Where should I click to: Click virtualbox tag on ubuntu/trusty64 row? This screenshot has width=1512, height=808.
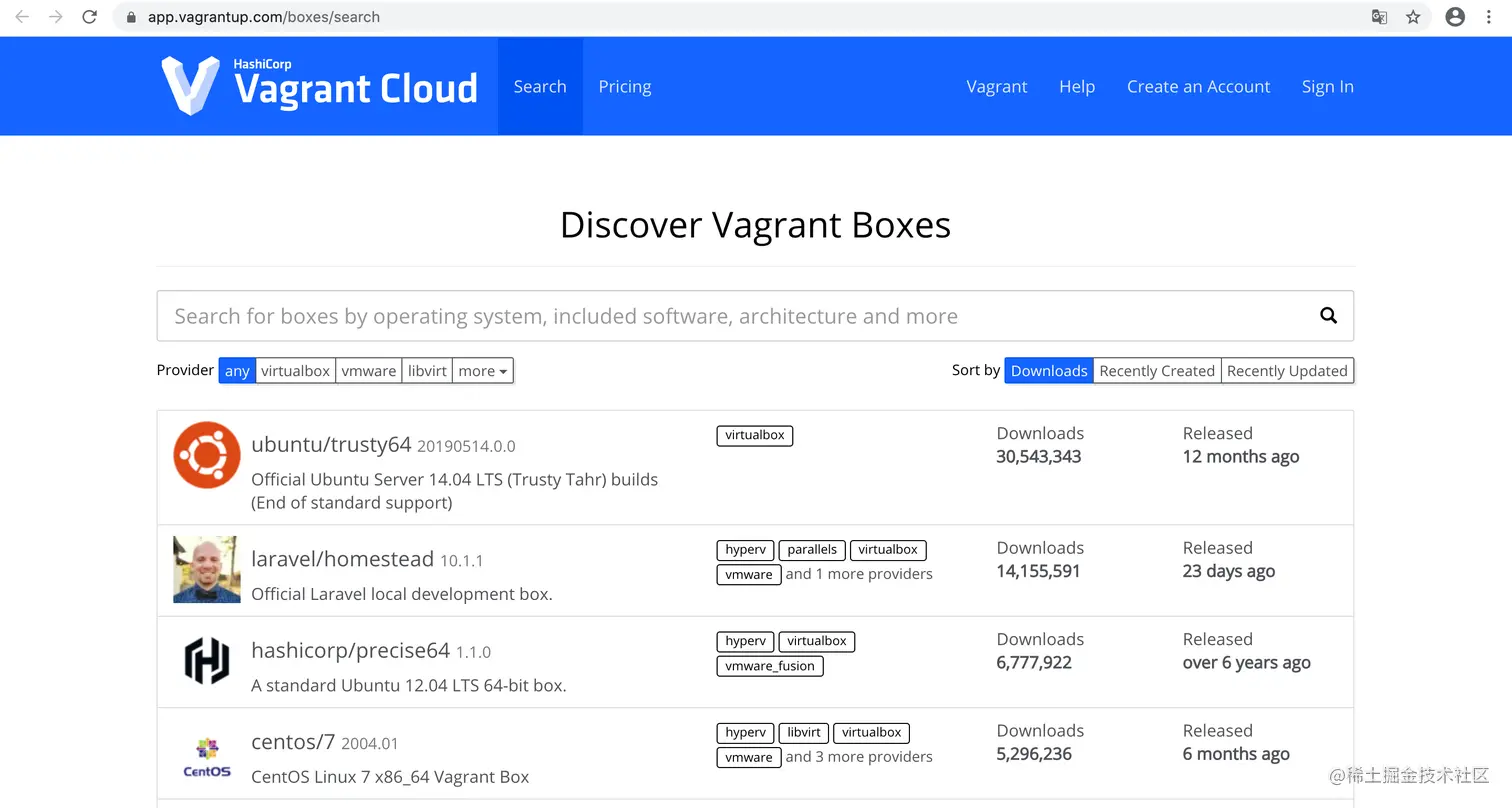pyautogui.click(x=755, y=436)
